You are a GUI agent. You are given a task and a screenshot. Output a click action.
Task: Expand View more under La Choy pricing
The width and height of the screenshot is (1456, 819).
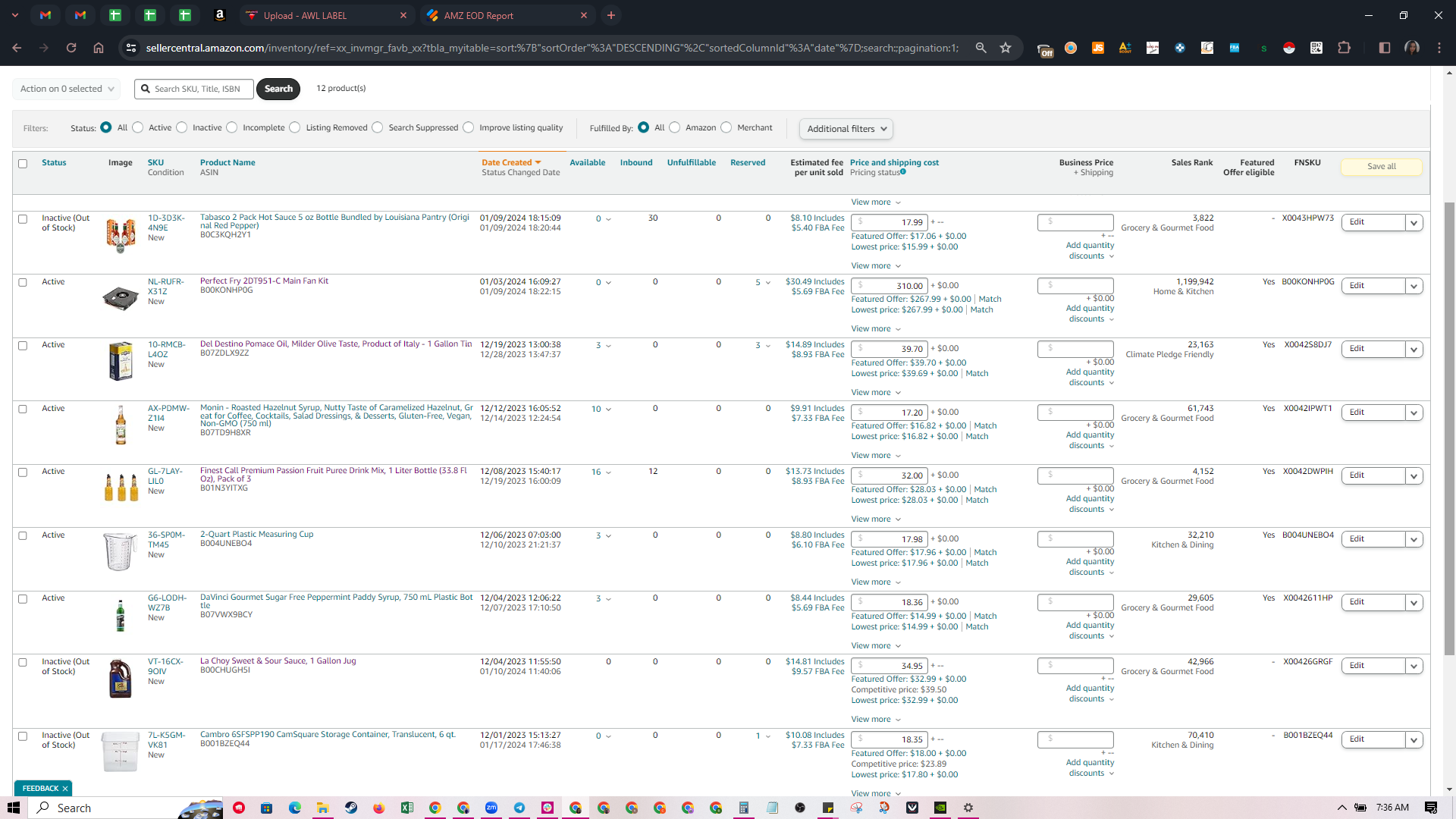coord(876,720)
